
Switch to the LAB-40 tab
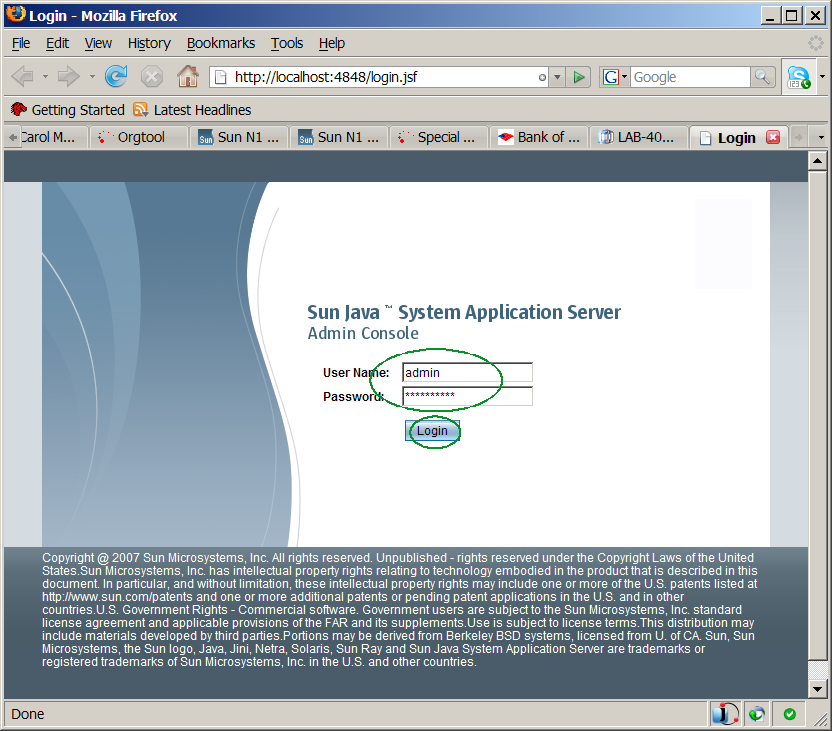[x=638, y=137]
